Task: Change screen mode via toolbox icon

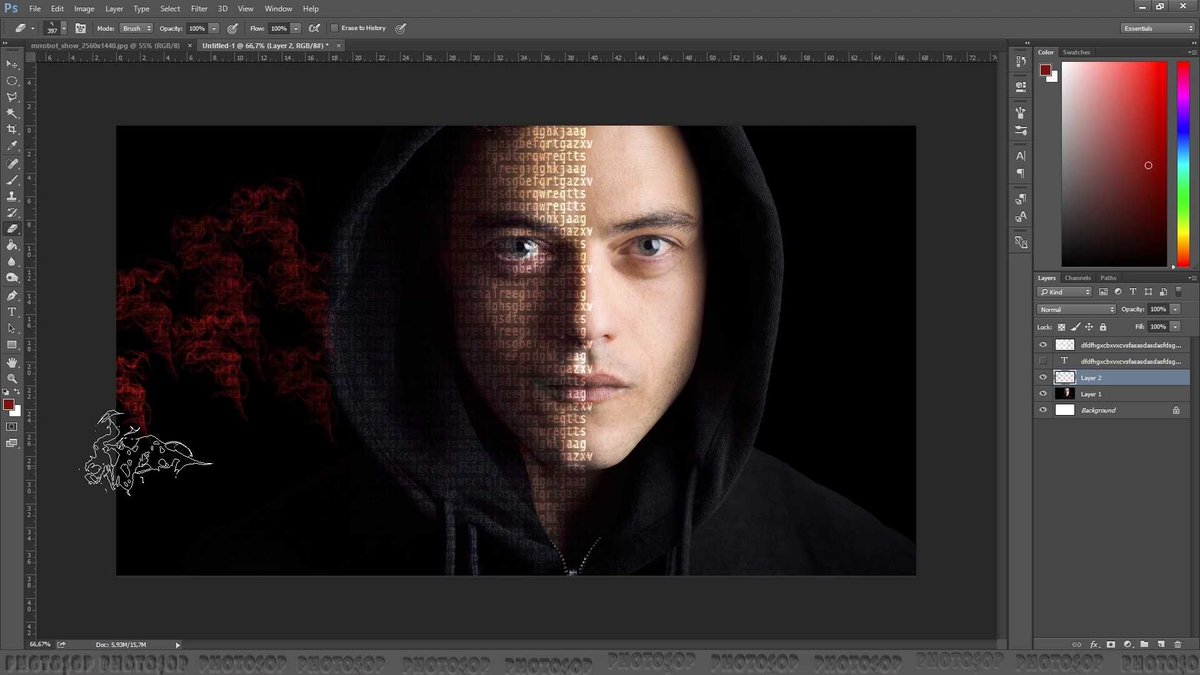Action: point(12,443)
